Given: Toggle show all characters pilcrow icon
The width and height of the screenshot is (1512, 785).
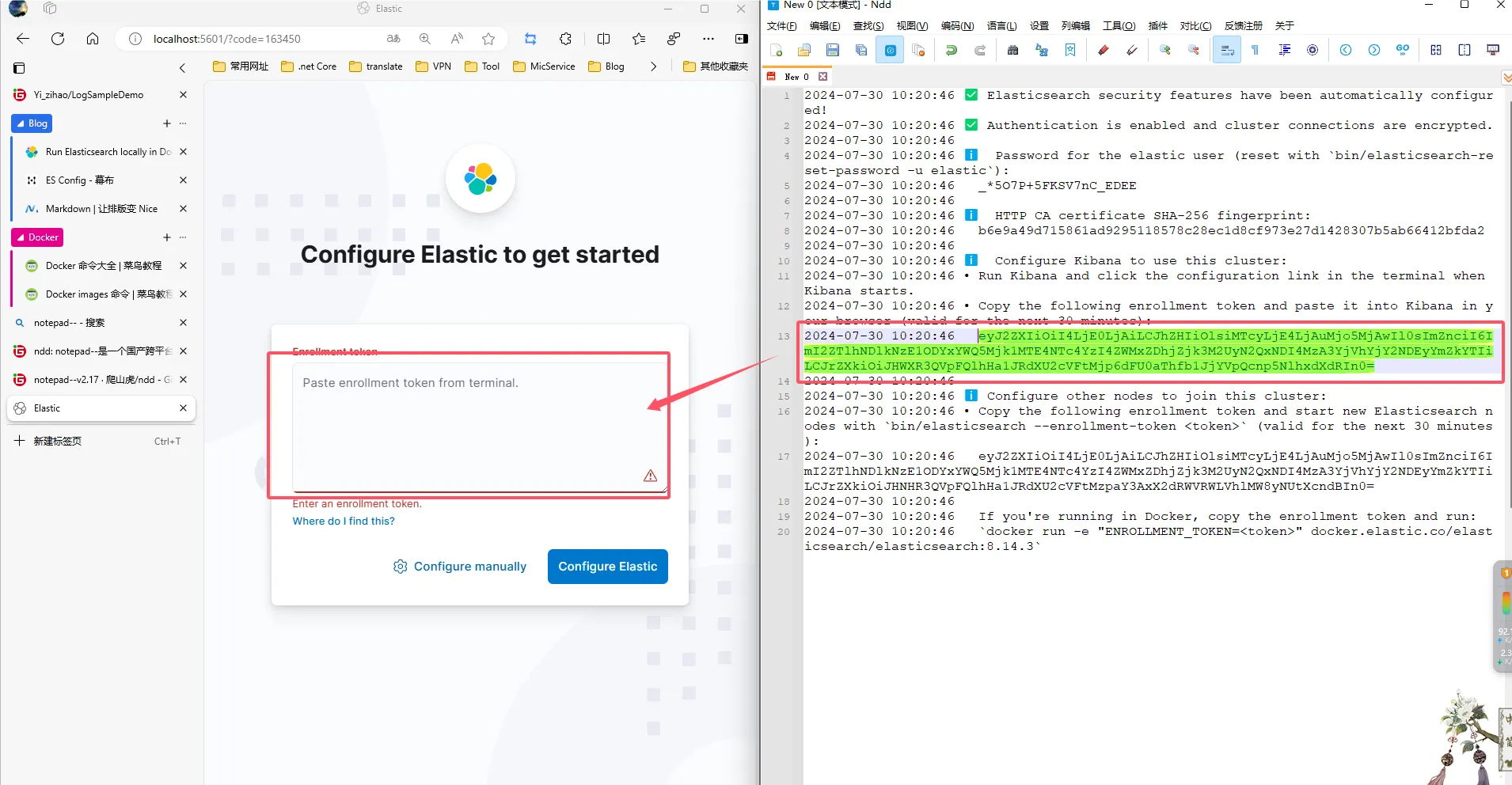Looking at the screenshot, I should 1256,50.
